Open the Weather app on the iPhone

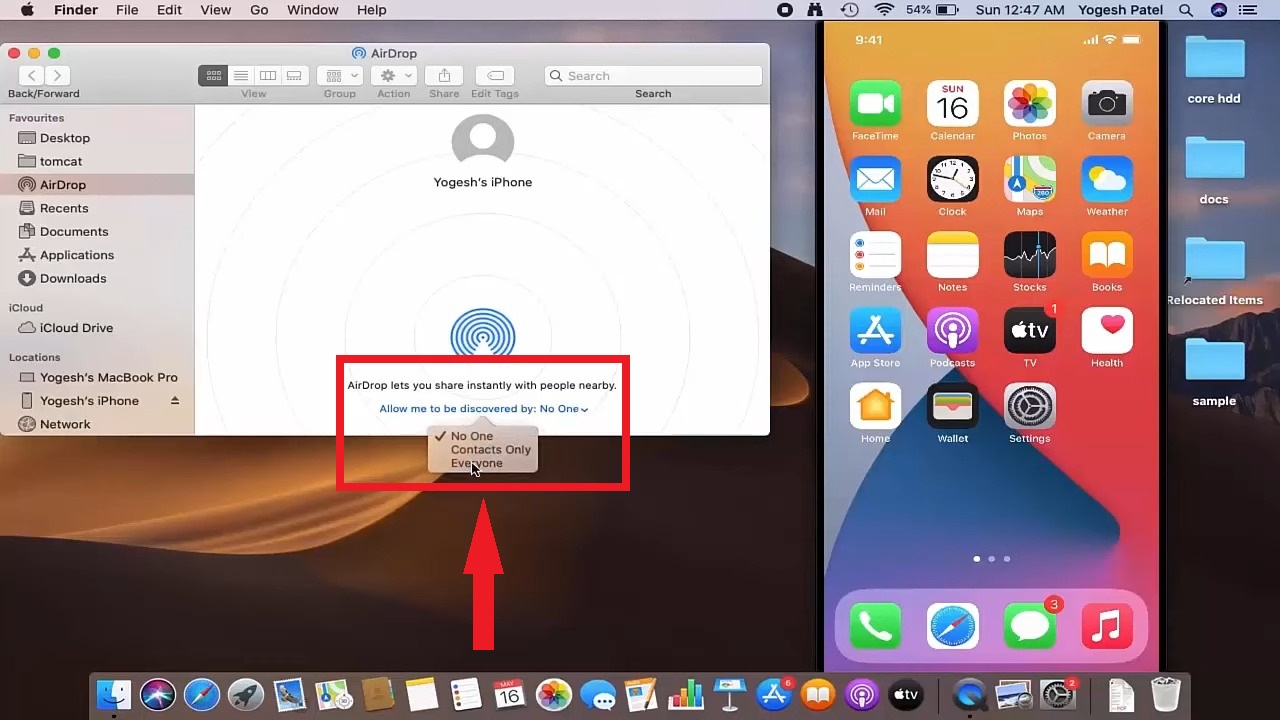1107,180
